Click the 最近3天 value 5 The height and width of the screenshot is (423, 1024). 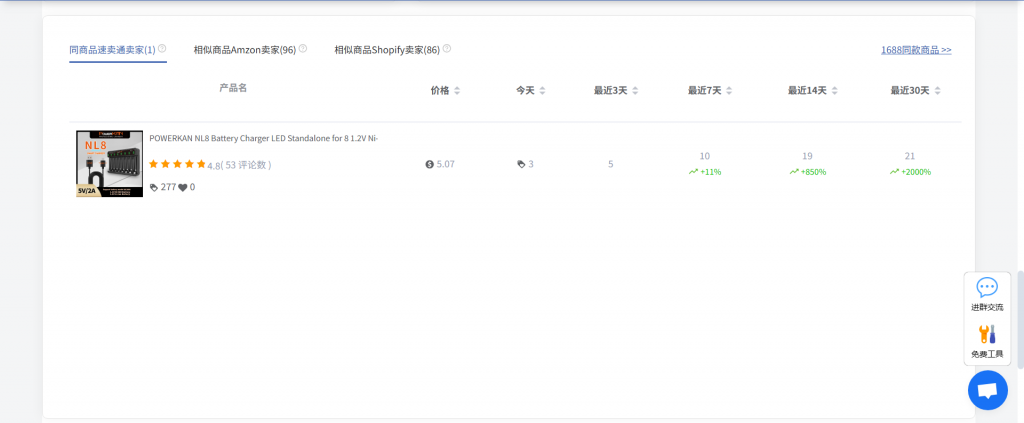611,164
